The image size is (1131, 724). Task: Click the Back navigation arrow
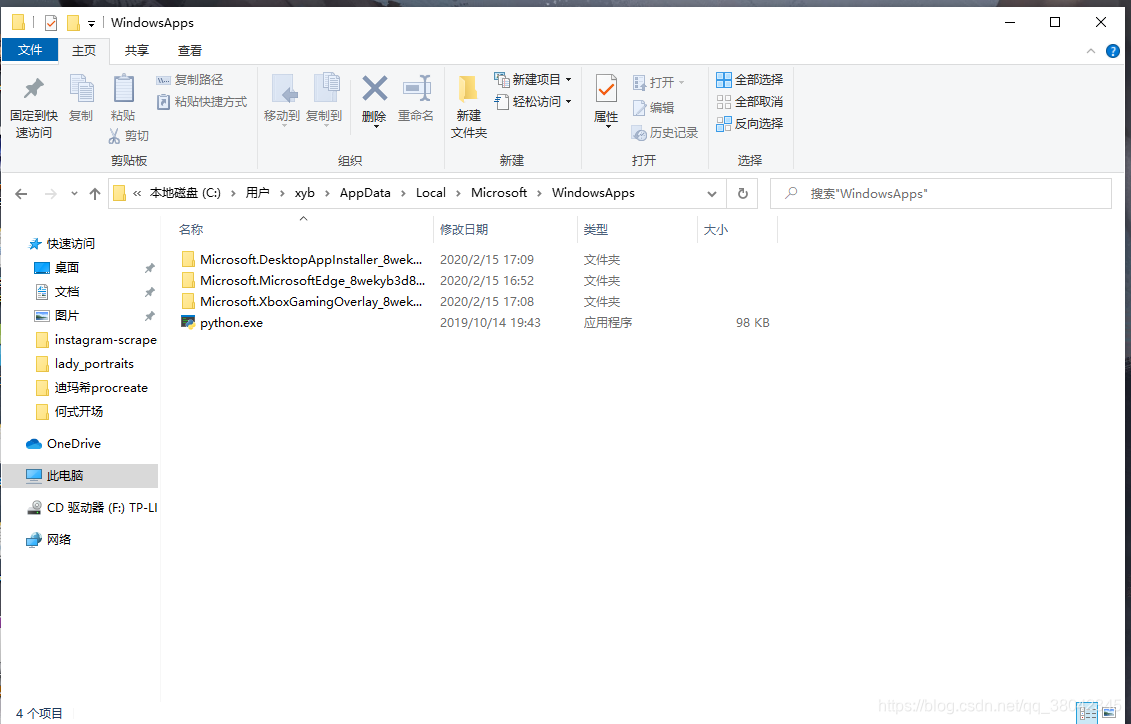coord(22,193)
